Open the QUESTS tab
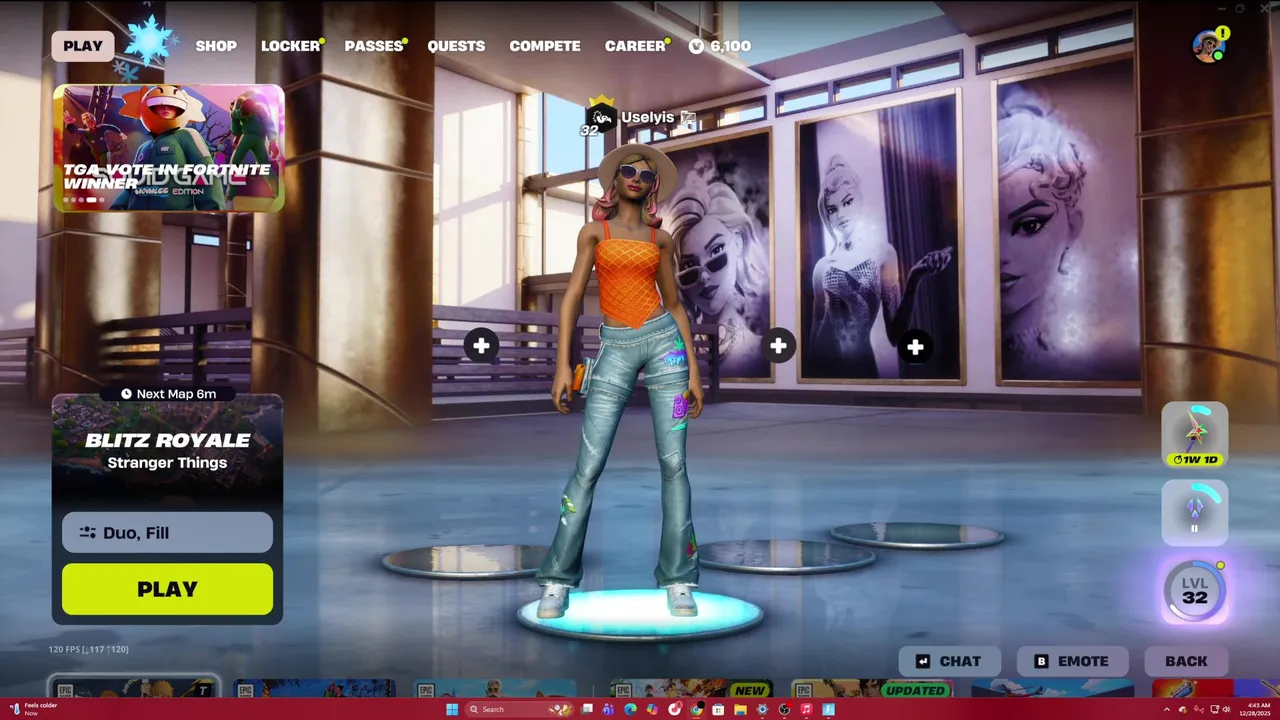The height and width of the screenshot is (720, 1280). (x=456, y=46)
